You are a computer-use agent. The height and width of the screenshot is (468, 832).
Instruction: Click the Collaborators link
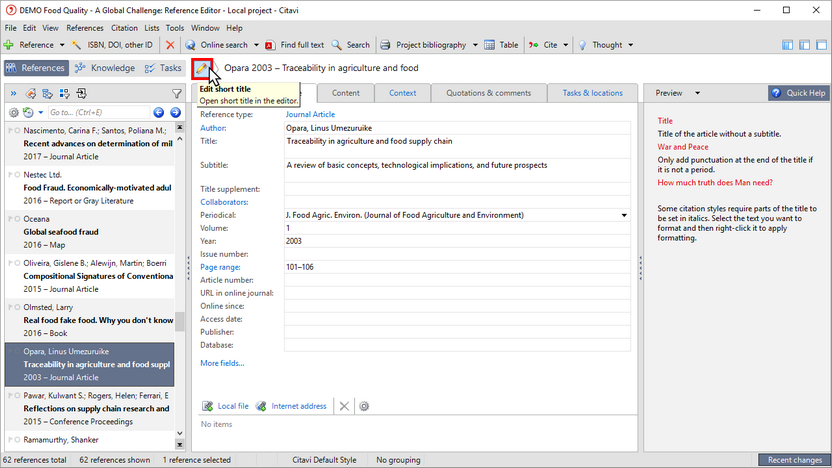(x=224, y=202)
